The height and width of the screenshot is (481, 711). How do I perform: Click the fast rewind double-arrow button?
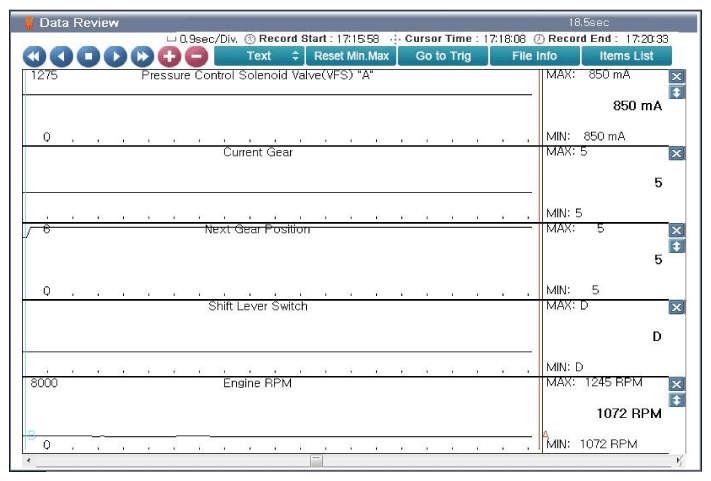[34, 57]
